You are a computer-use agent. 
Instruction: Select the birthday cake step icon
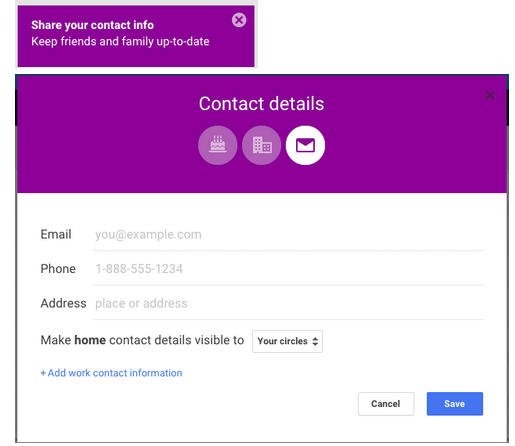pyautogui.click(x=218, y=145)
